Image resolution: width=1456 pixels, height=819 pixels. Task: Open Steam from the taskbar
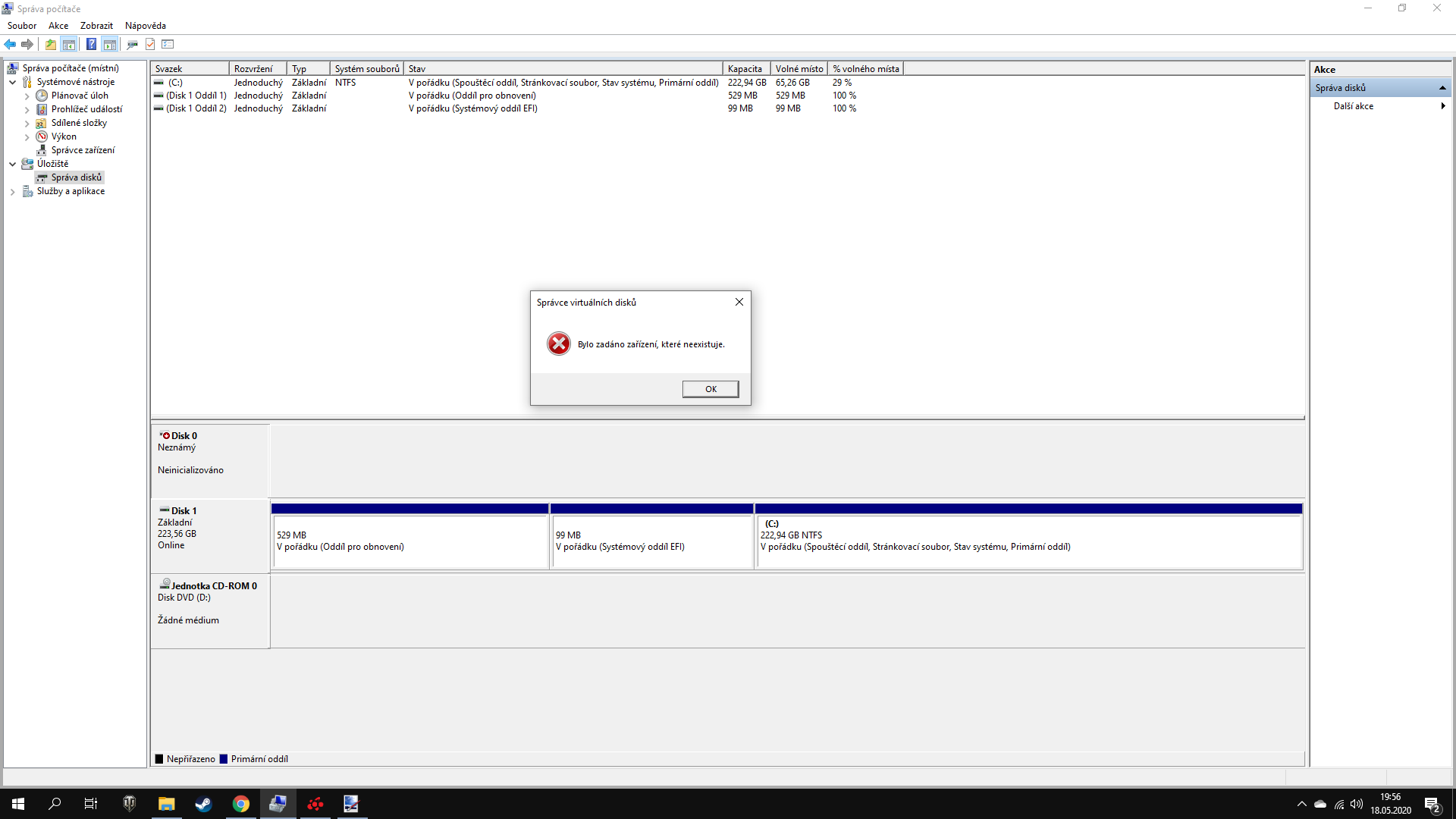point(203,804)
